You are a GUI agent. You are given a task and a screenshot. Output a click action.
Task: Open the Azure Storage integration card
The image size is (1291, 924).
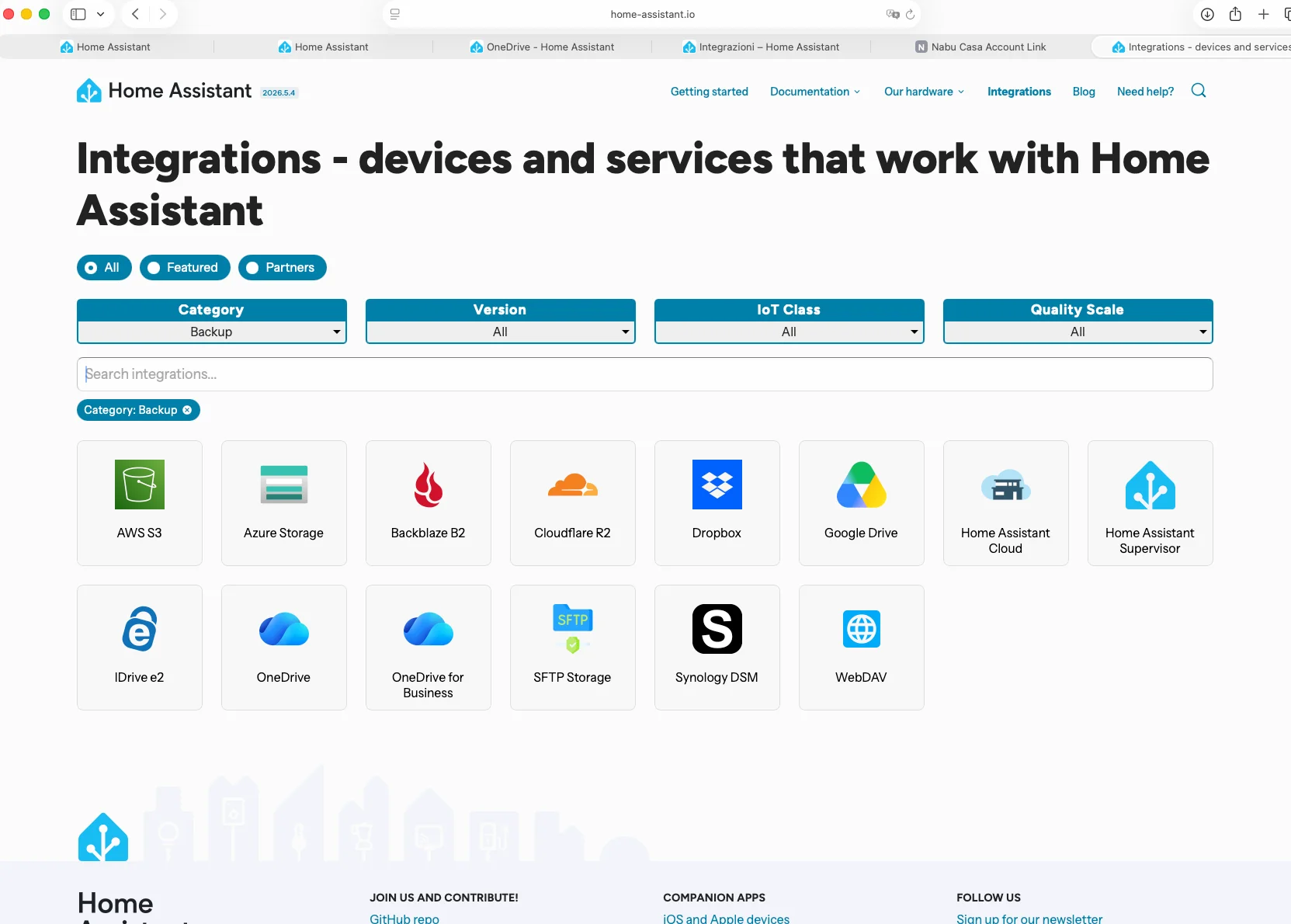click(284, 503)
